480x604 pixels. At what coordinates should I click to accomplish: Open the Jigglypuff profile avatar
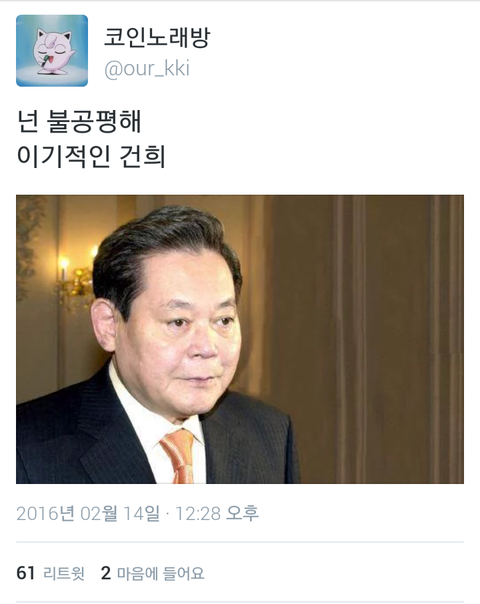(x=52, y=51)
